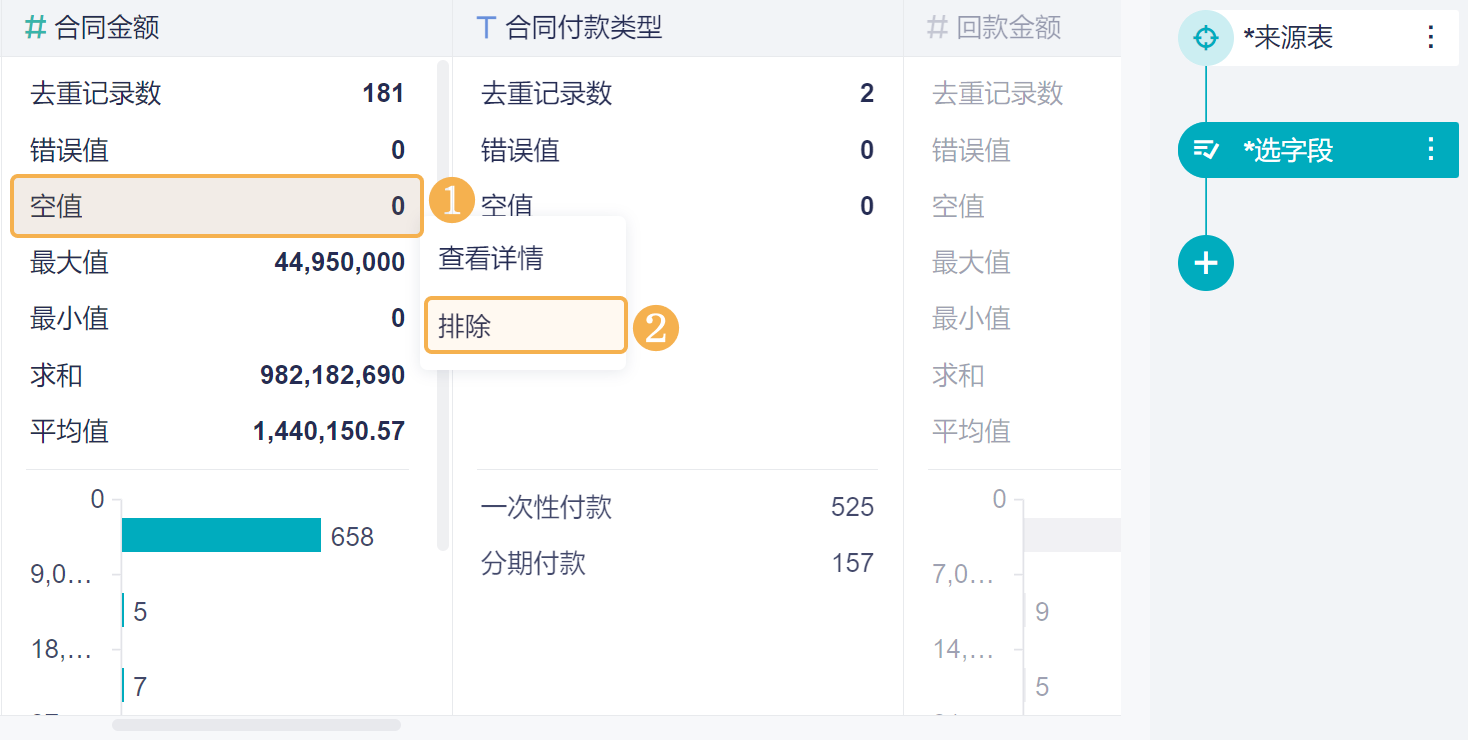Select the 去重记录数 row under 合同付款类型
1468x740 pixels.
[x=677, y=94]
